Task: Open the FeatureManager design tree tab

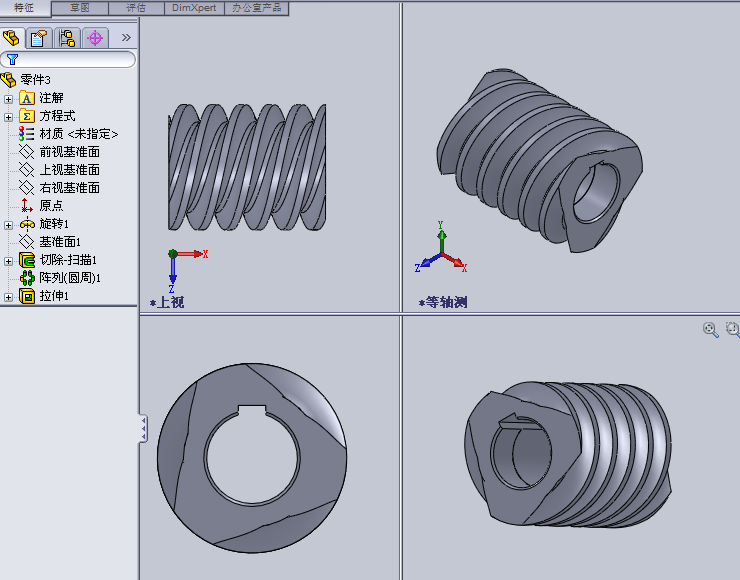Action: 11,38
